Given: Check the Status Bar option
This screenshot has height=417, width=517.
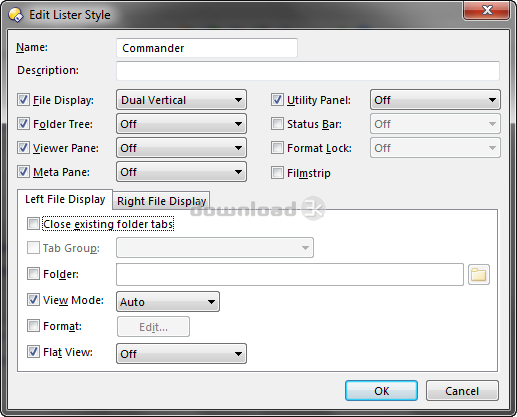Looking at the screenshot, I should tap(277, 124).
